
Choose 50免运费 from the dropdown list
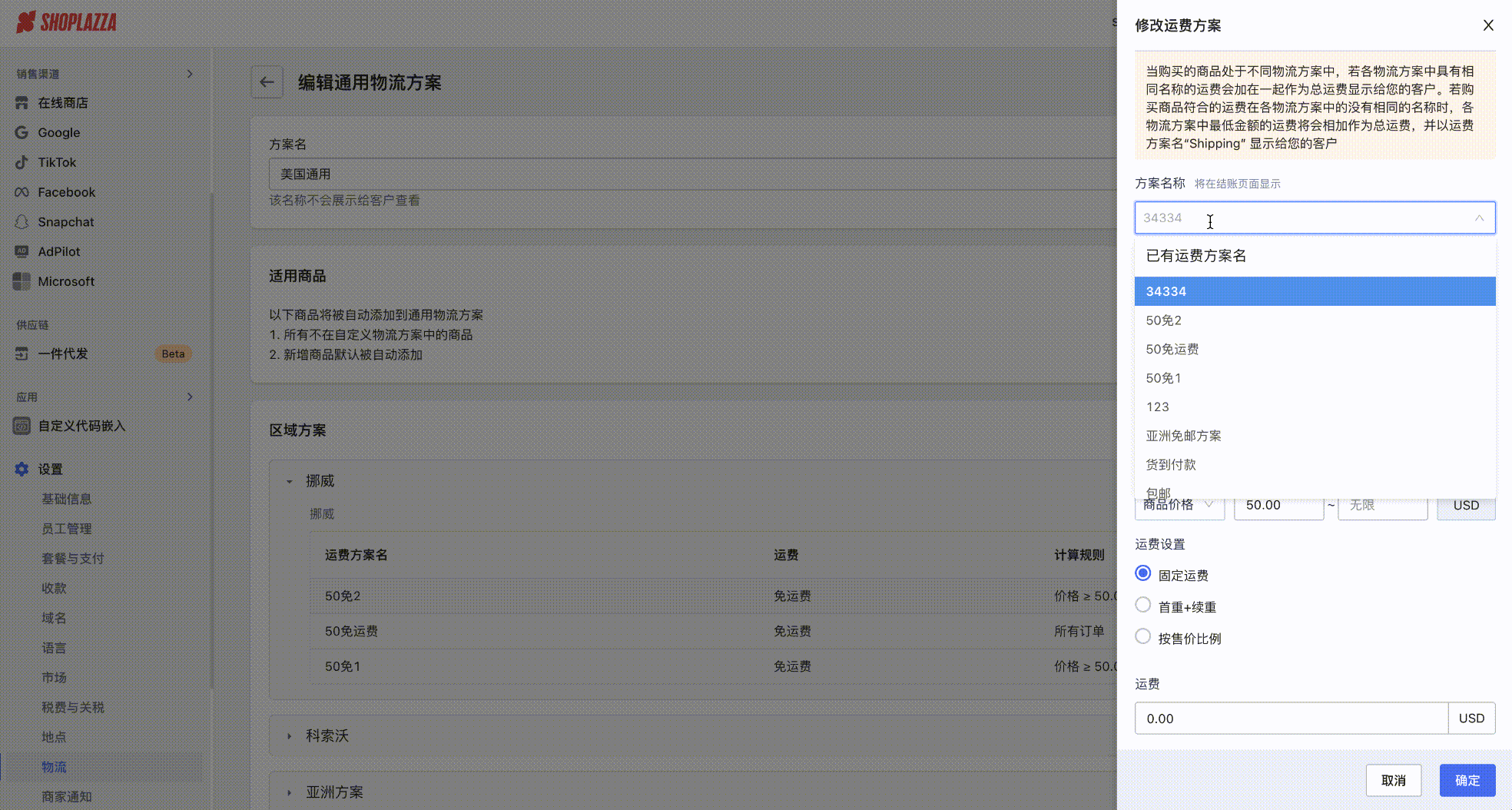1315,349
